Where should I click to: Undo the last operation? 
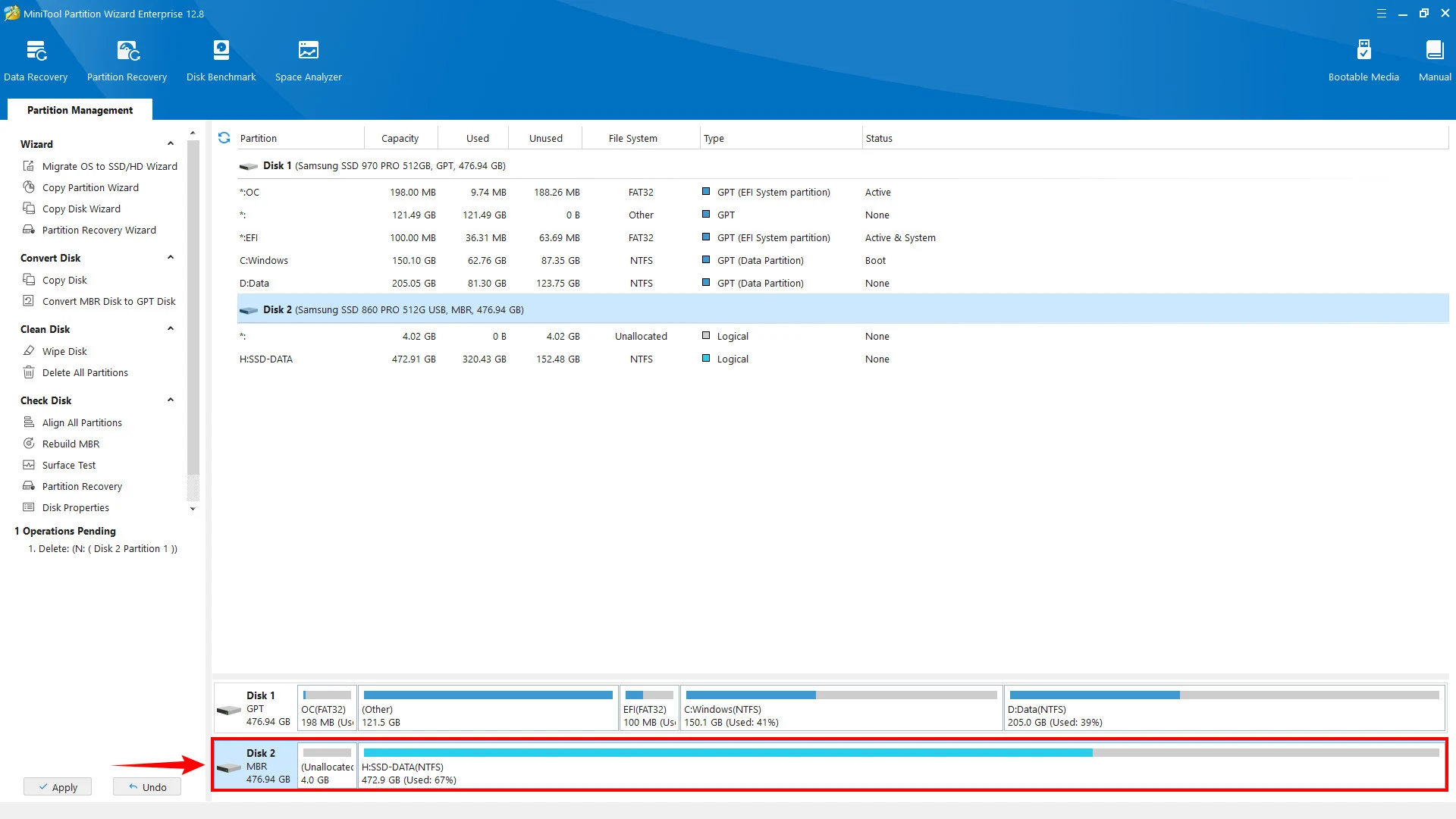[147, 787]
